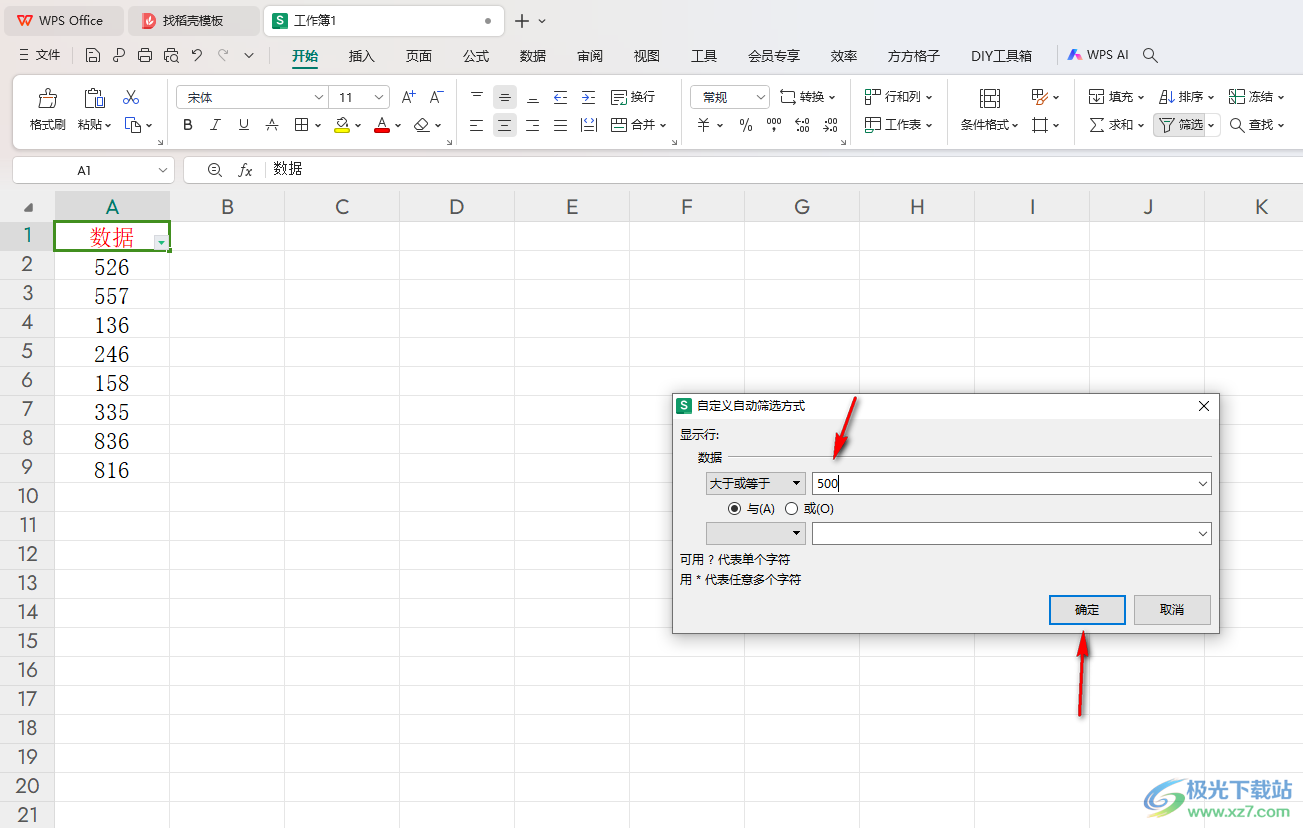Switch to the 数据 ribbon tab
1303x828 pixels.
(x=533, y=56)
